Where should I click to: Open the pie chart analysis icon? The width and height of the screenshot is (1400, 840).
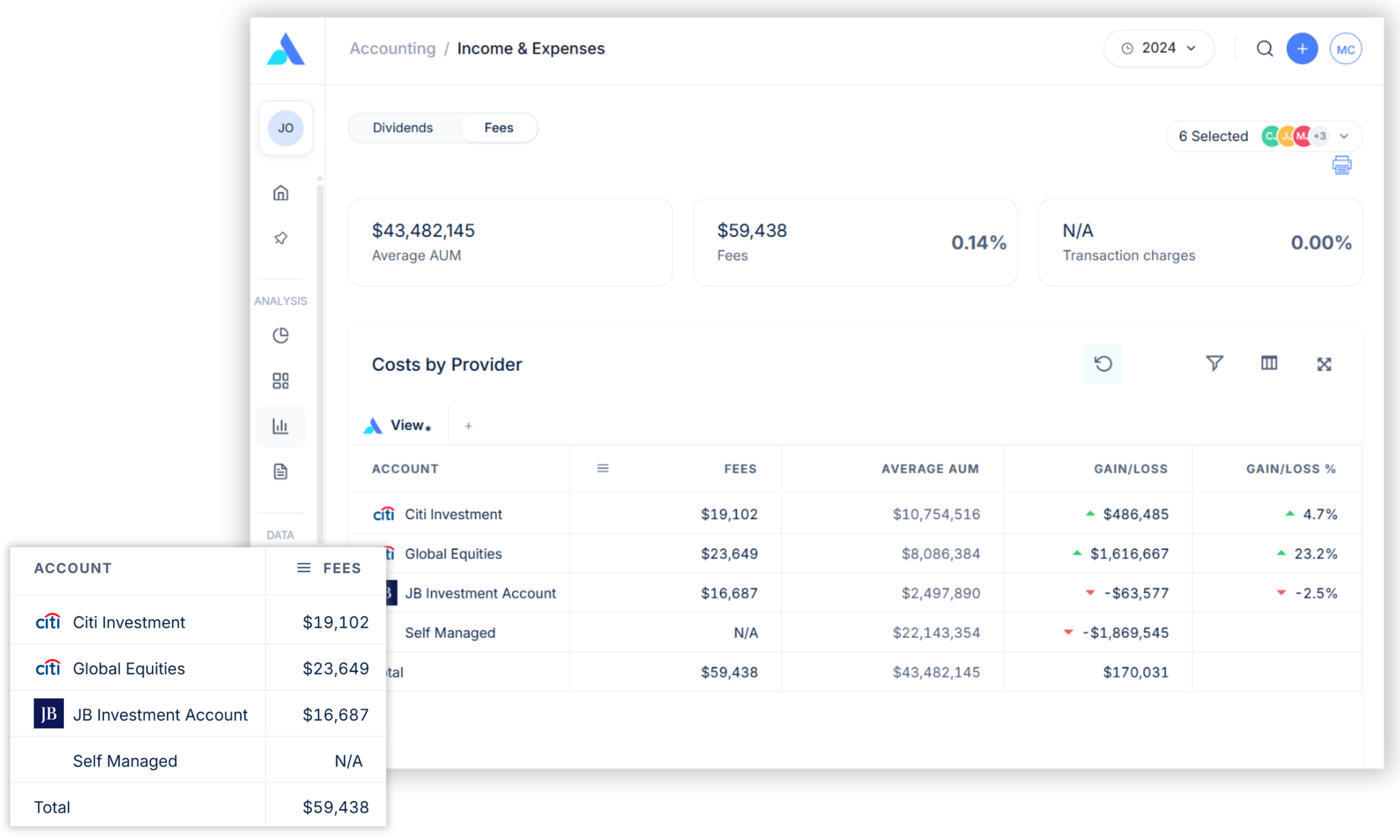point(281,336)
